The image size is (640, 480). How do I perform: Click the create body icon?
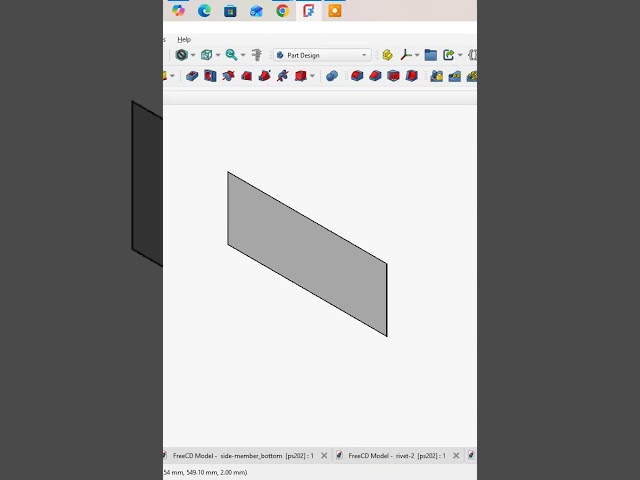point(387,55)
